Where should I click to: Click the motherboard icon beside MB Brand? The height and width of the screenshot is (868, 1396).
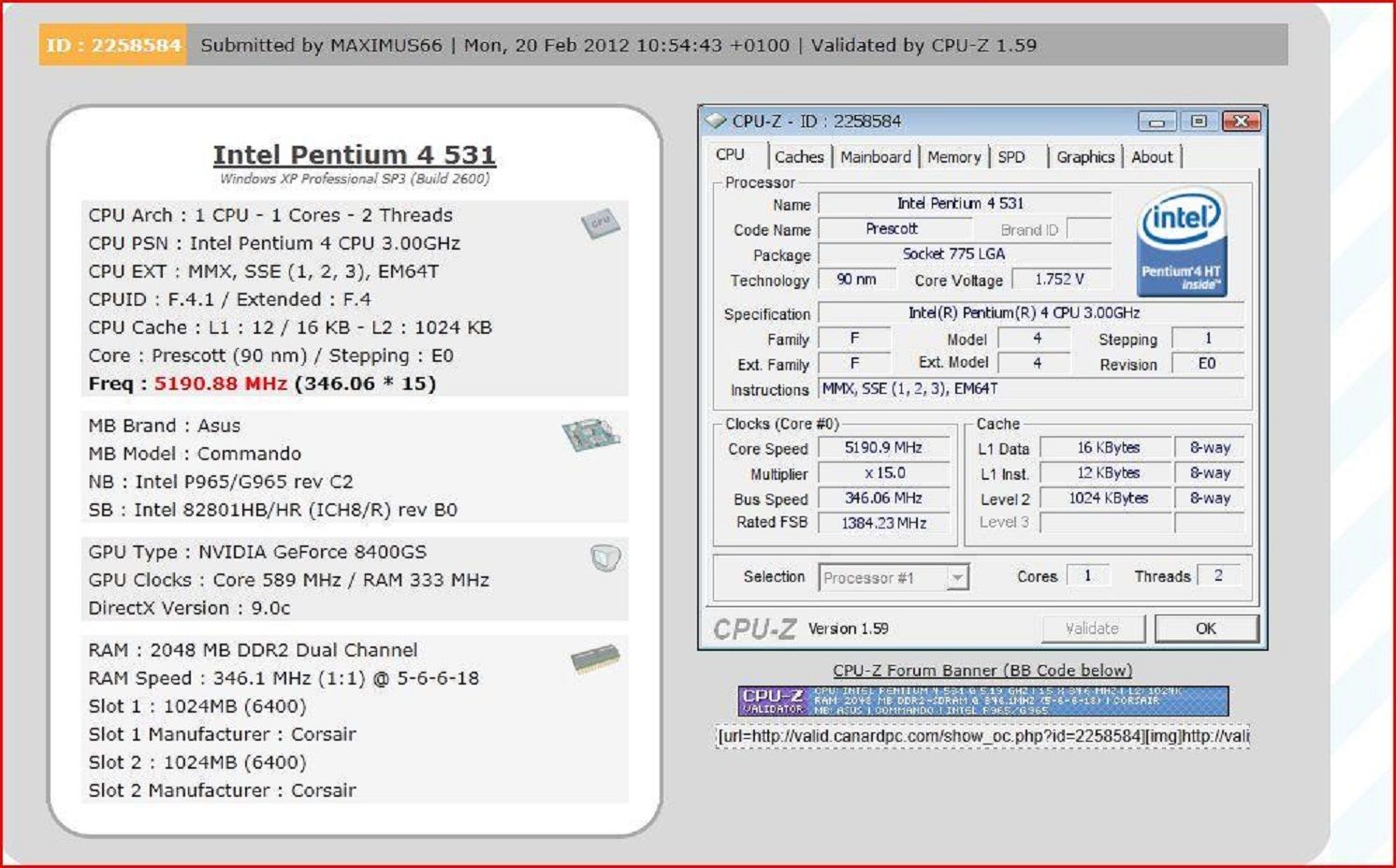pos(590,435)
